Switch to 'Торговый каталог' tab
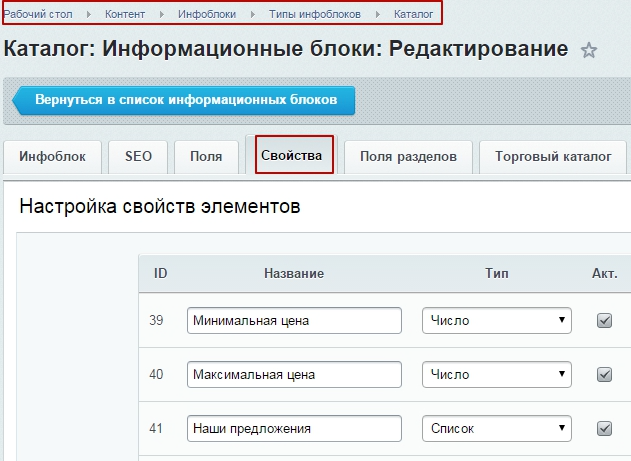The width and height of the screenshot is (631, 461). [x=553, y=157]
